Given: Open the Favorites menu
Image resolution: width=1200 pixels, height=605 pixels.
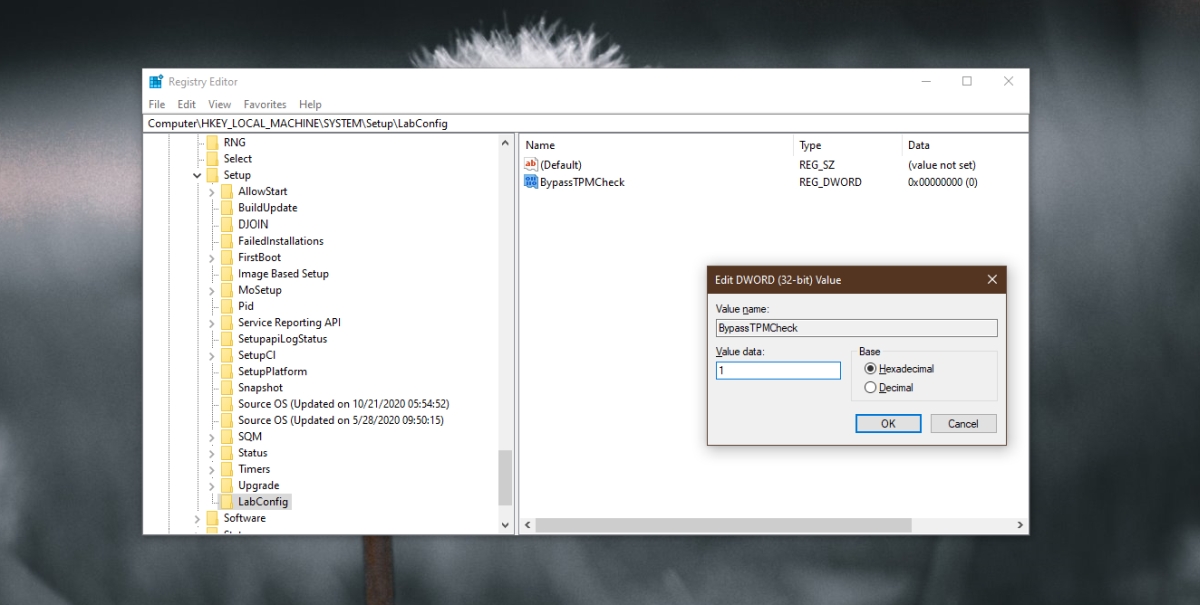Looking at the screenshot, I should click(265, 104).
